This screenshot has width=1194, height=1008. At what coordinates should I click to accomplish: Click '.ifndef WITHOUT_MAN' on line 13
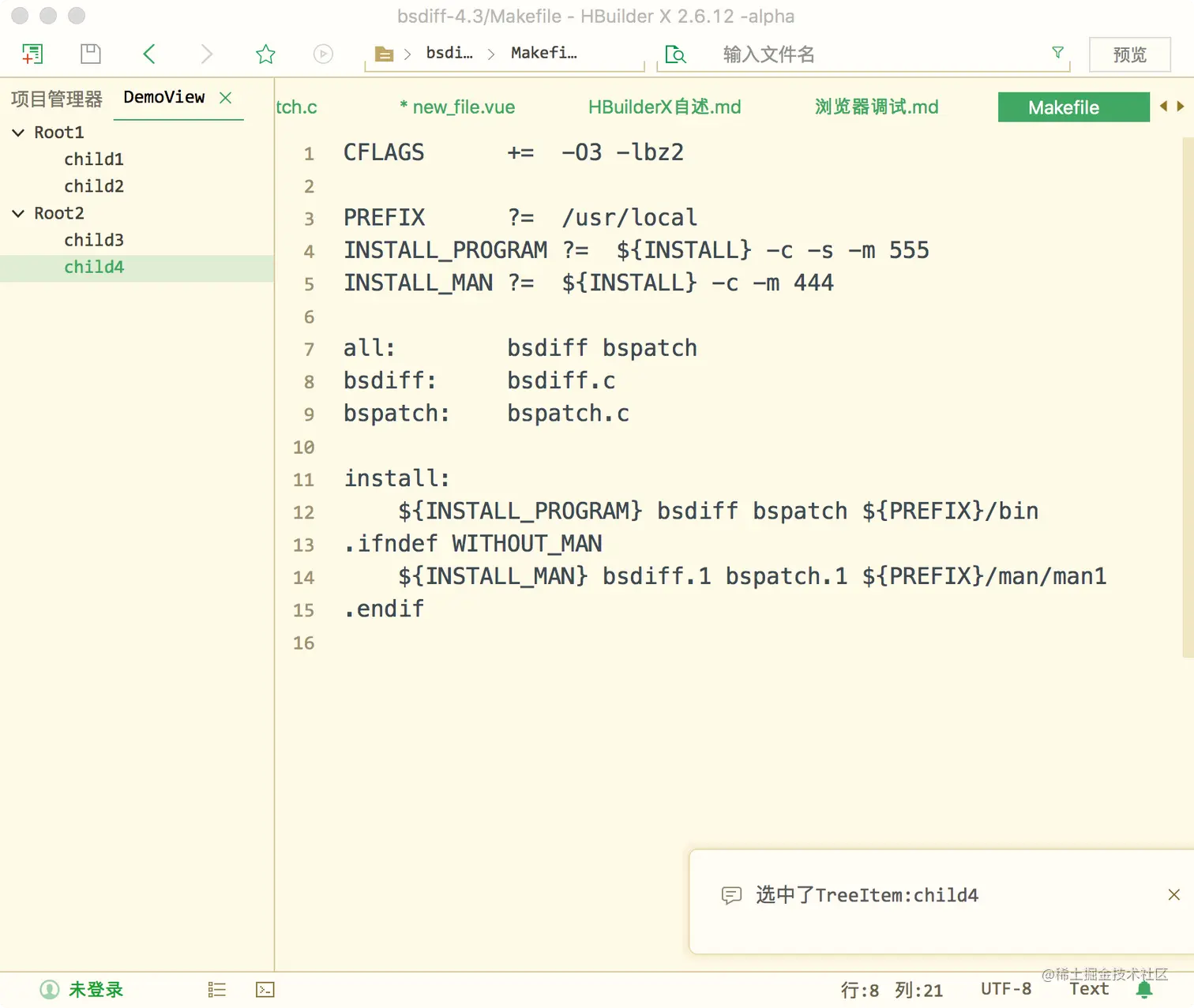coord(472,544)
